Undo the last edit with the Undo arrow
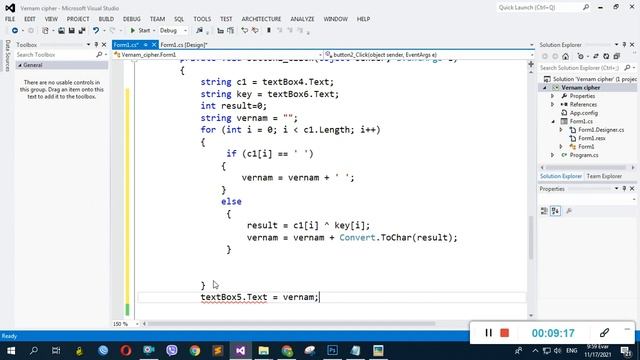 point(96,31)
